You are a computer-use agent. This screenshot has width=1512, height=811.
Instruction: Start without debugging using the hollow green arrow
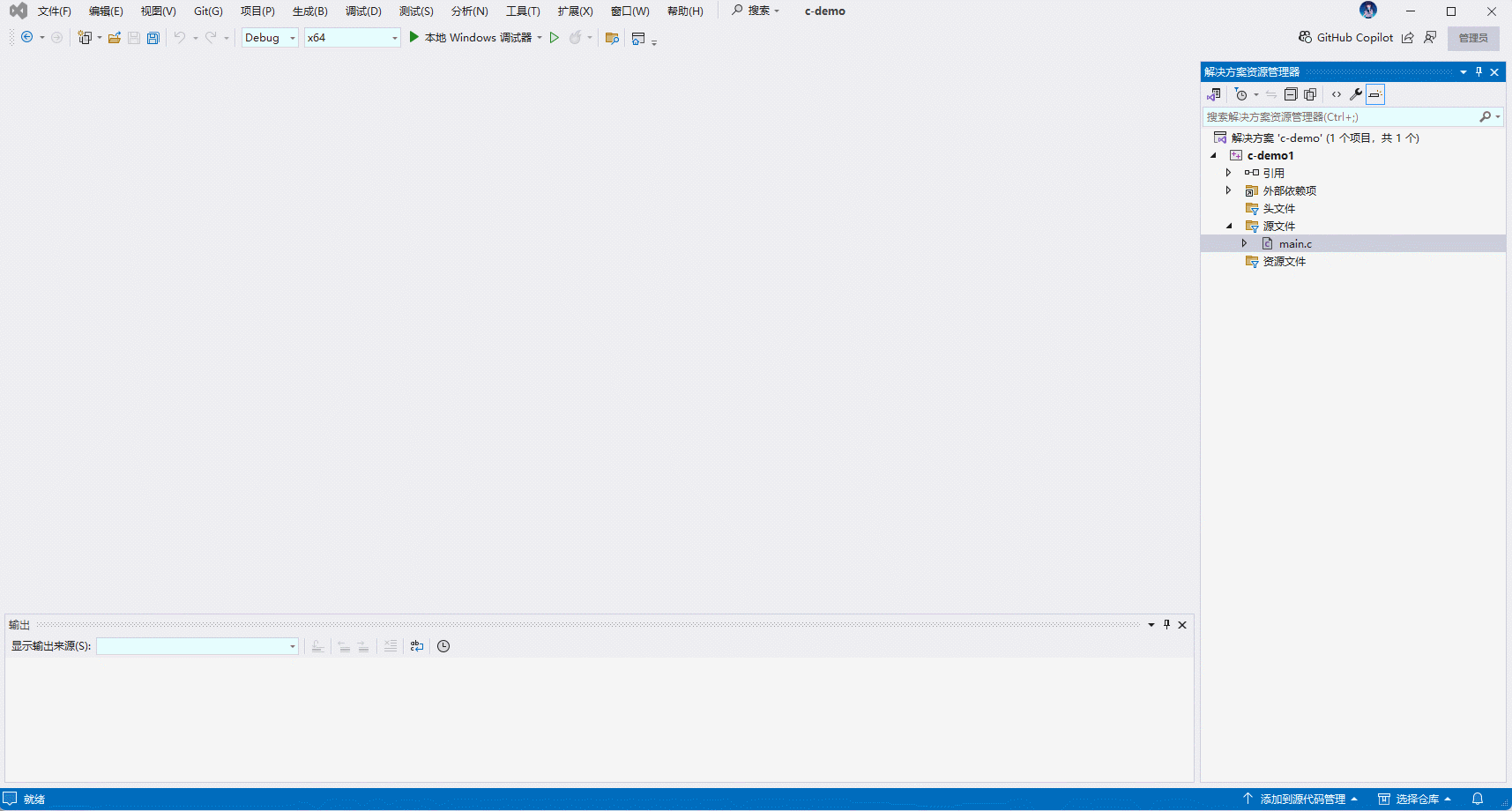tap(555, 38)
